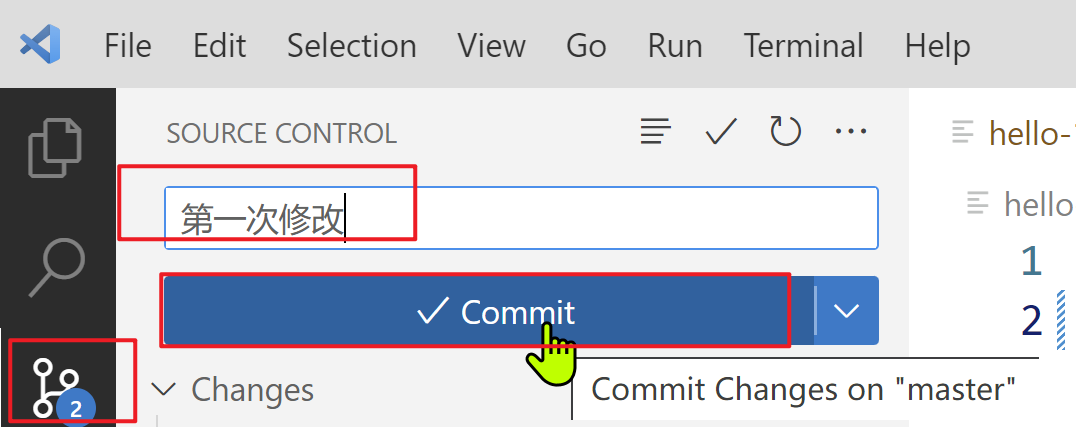Open Source Control branch icon

56,388
